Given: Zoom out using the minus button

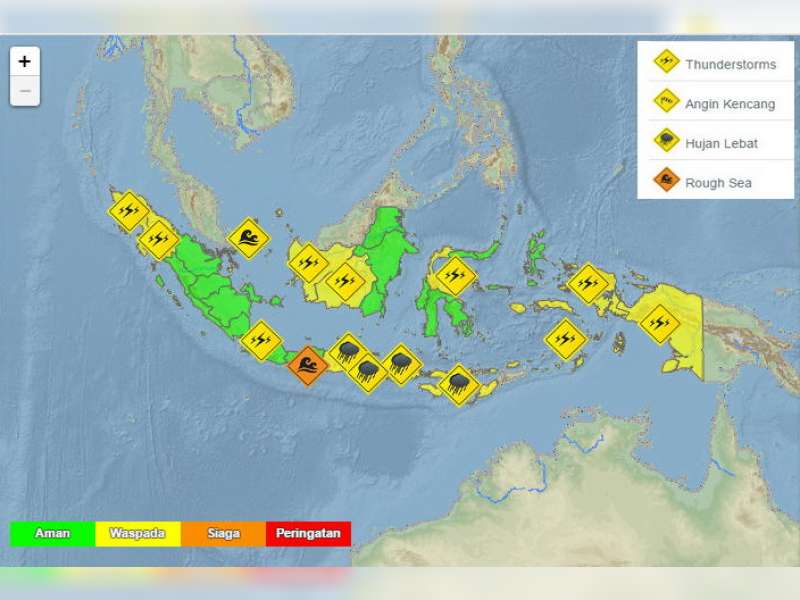Looking at the screenshot, I should coord(22,91).
